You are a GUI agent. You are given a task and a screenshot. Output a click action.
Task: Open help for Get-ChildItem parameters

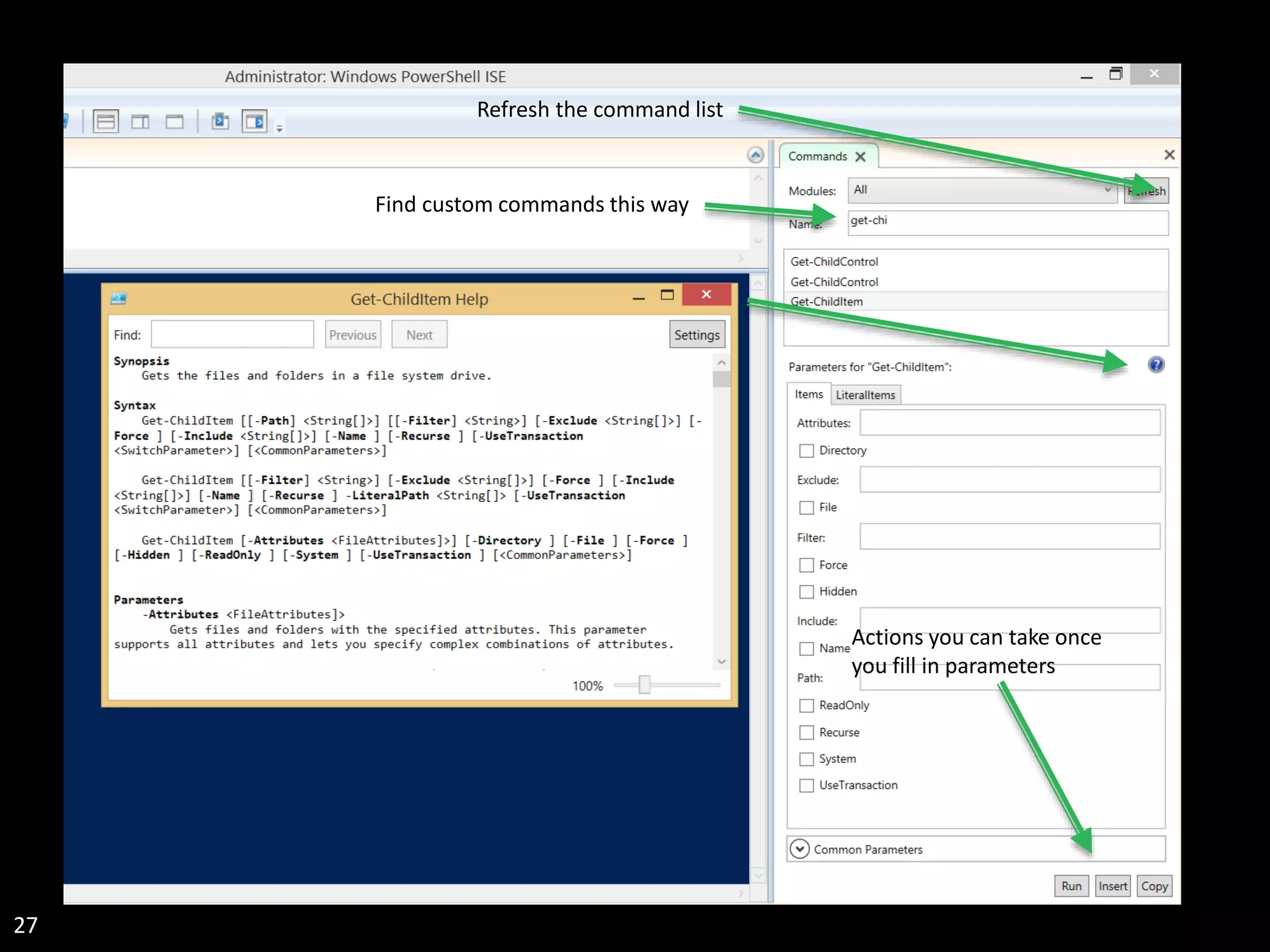pyautogui.click(x=1156, y=364)
